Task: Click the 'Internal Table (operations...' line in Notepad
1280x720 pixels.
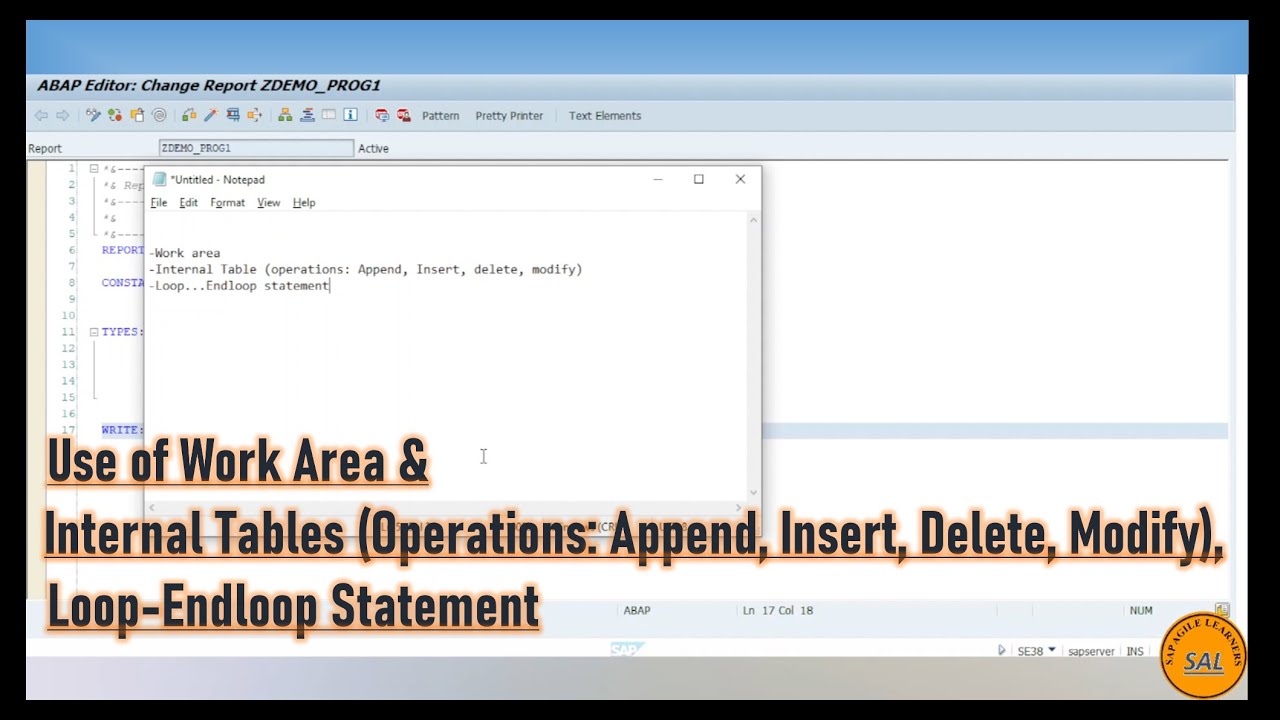Action: coord(366,269)
